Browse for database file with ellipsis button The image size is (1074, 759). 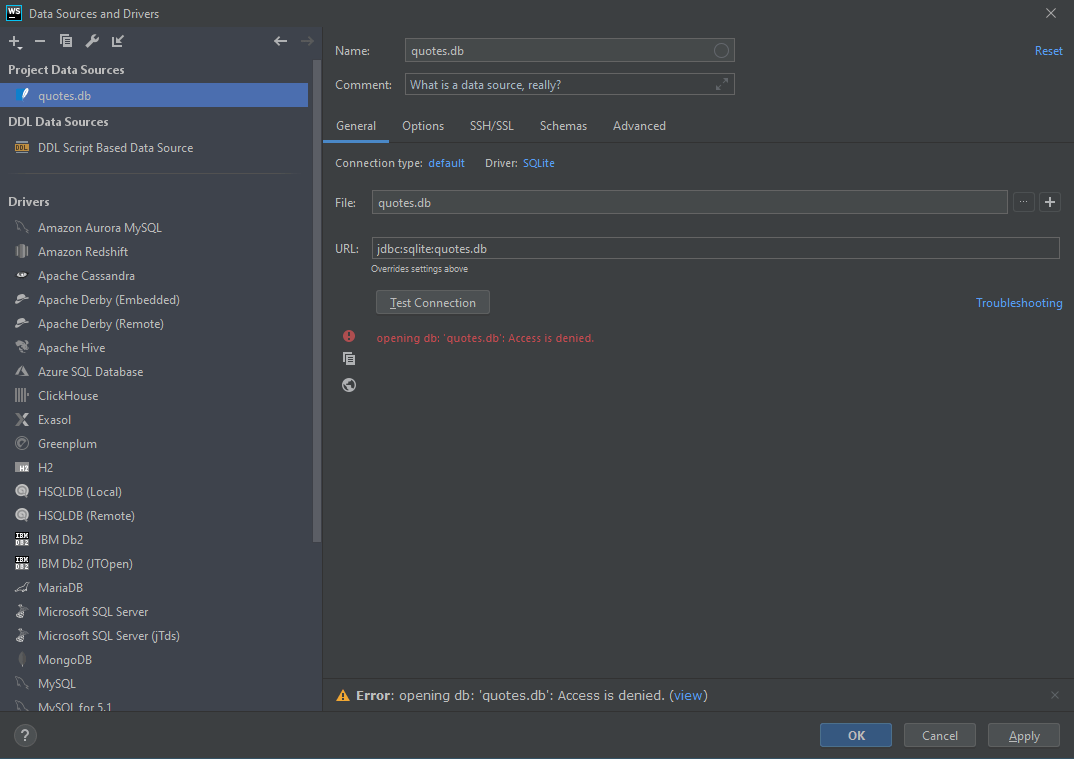1023,202
